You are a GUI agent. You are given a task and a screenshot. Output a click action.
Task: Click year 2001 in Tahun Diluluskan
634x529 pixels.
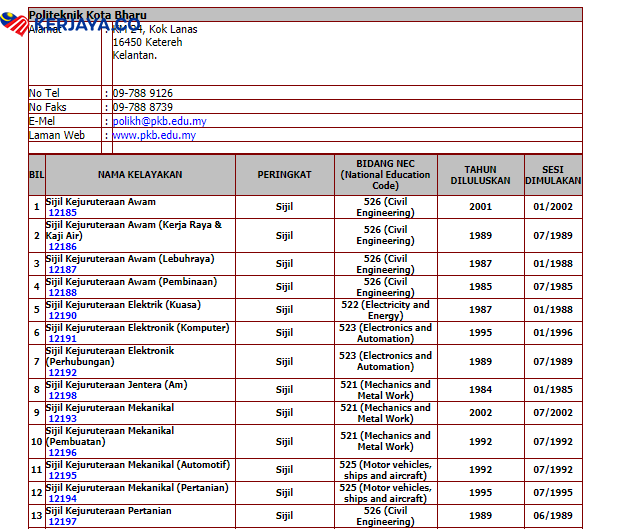click(481, 207)
